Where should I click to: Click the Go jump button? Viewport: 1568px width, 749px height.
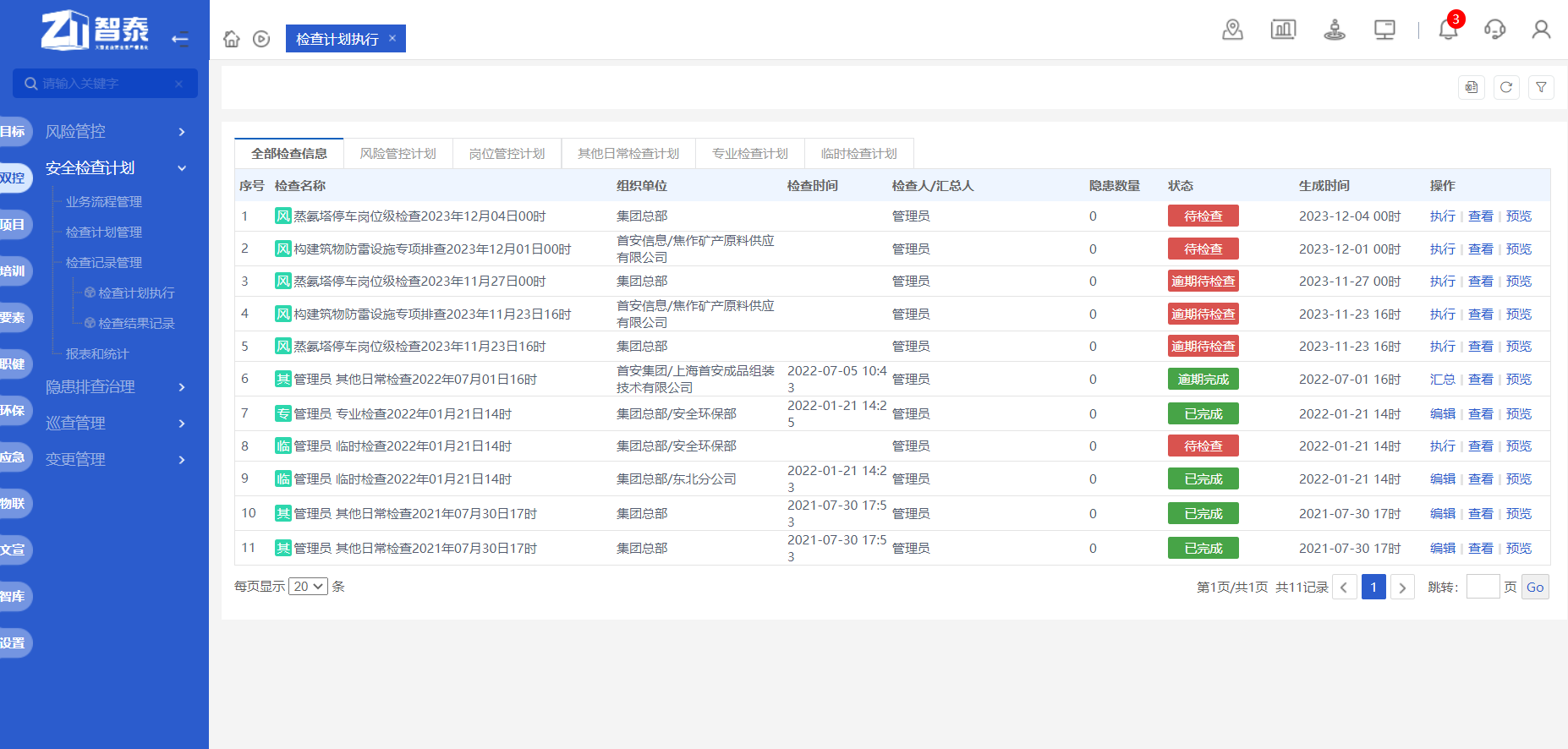coord(1535,587)
